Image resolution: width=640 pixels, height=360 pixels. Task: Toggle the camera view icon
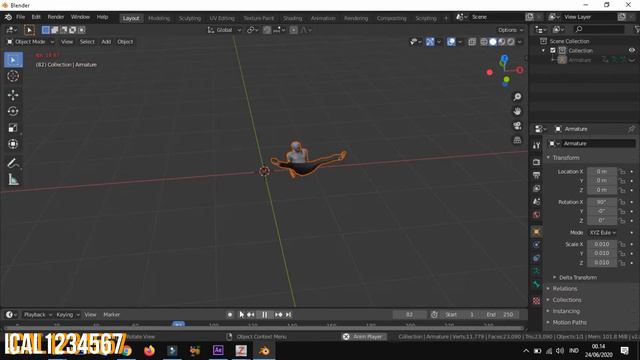[x=517, y=126]
